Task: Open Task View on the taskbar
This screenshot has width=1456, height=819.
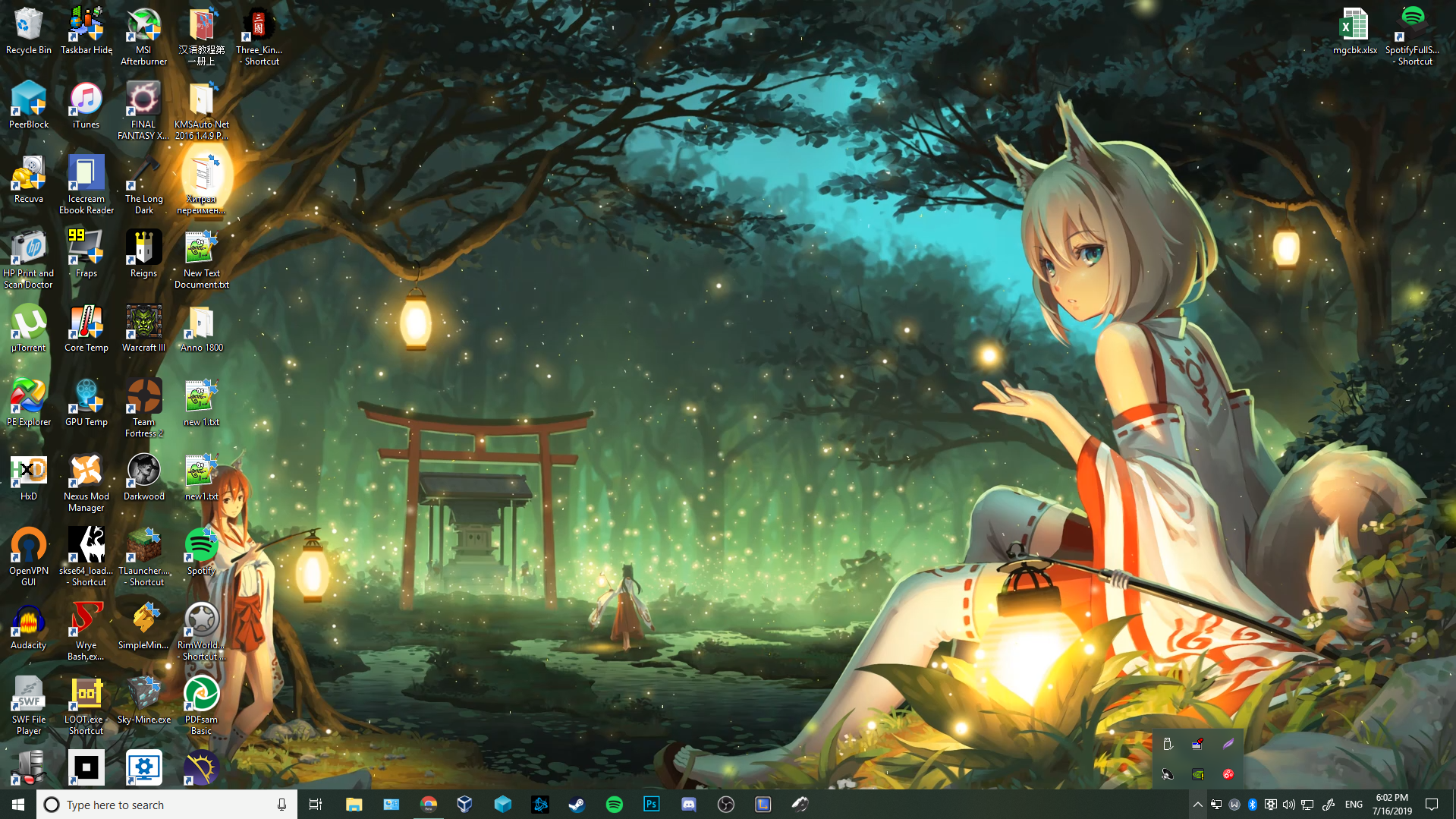Action: point(316,805)
